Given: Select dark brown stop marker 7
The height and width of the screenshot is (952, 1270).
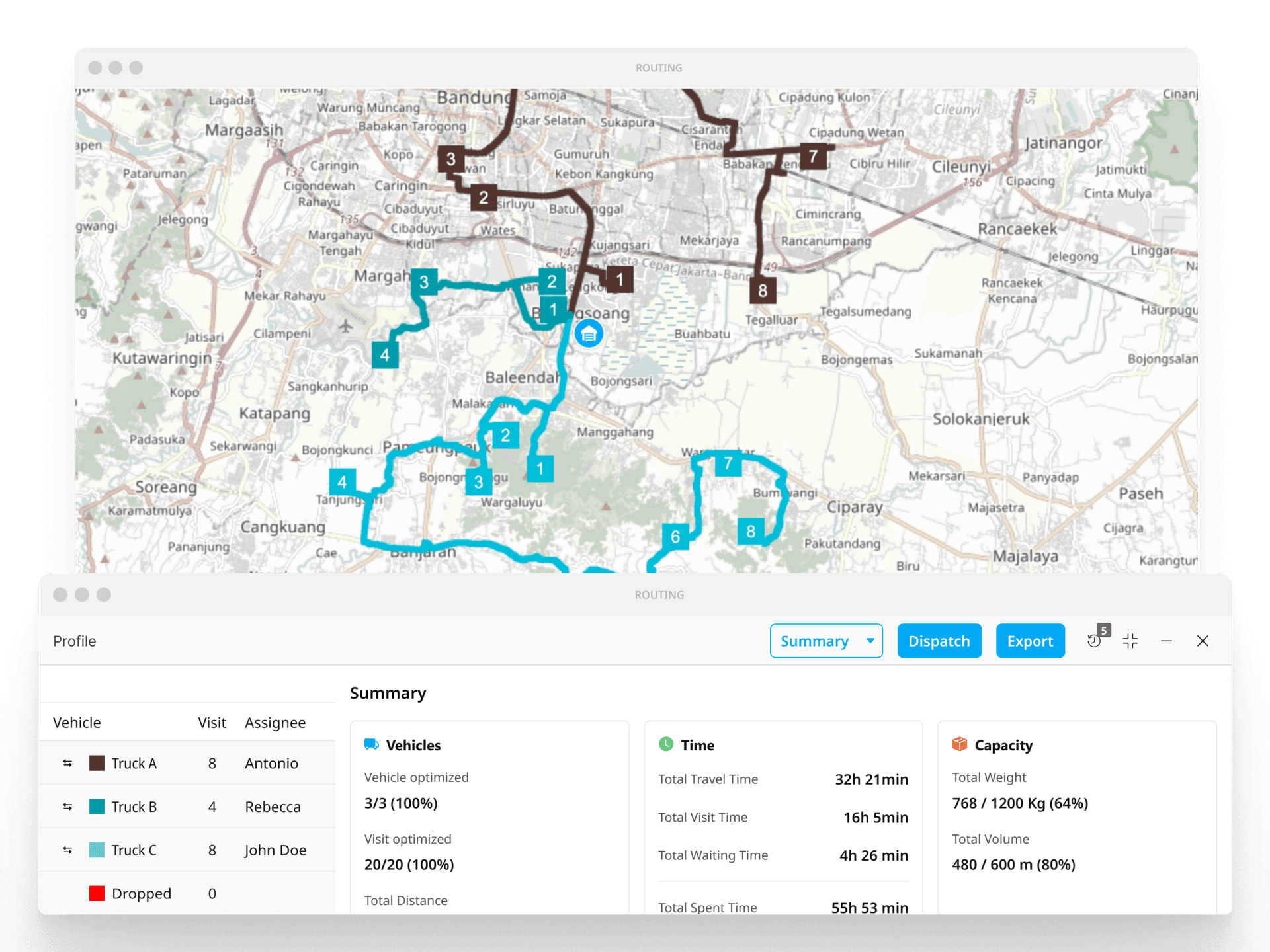Looking at the screenshot, I should tap(813, 157).
